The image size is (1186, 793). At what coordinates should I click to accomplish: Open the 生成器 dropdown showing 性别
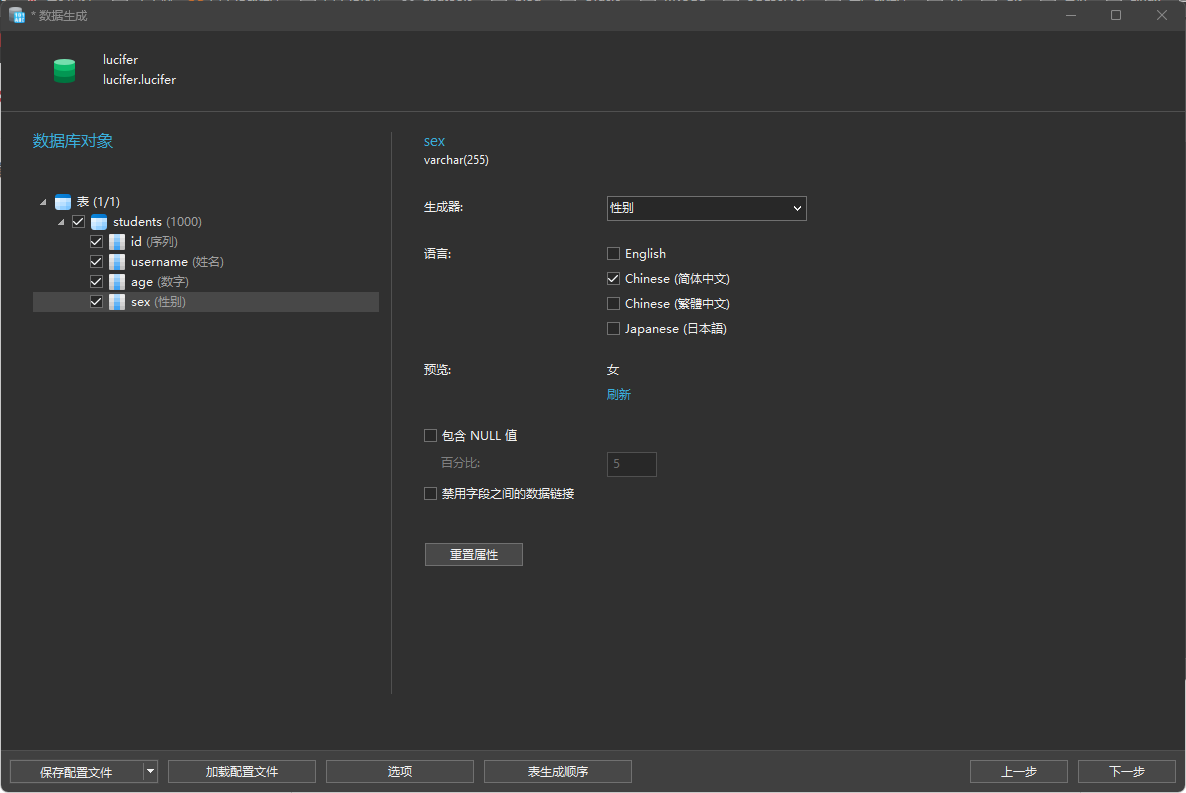pyautogui.click(x=706, y=208)
